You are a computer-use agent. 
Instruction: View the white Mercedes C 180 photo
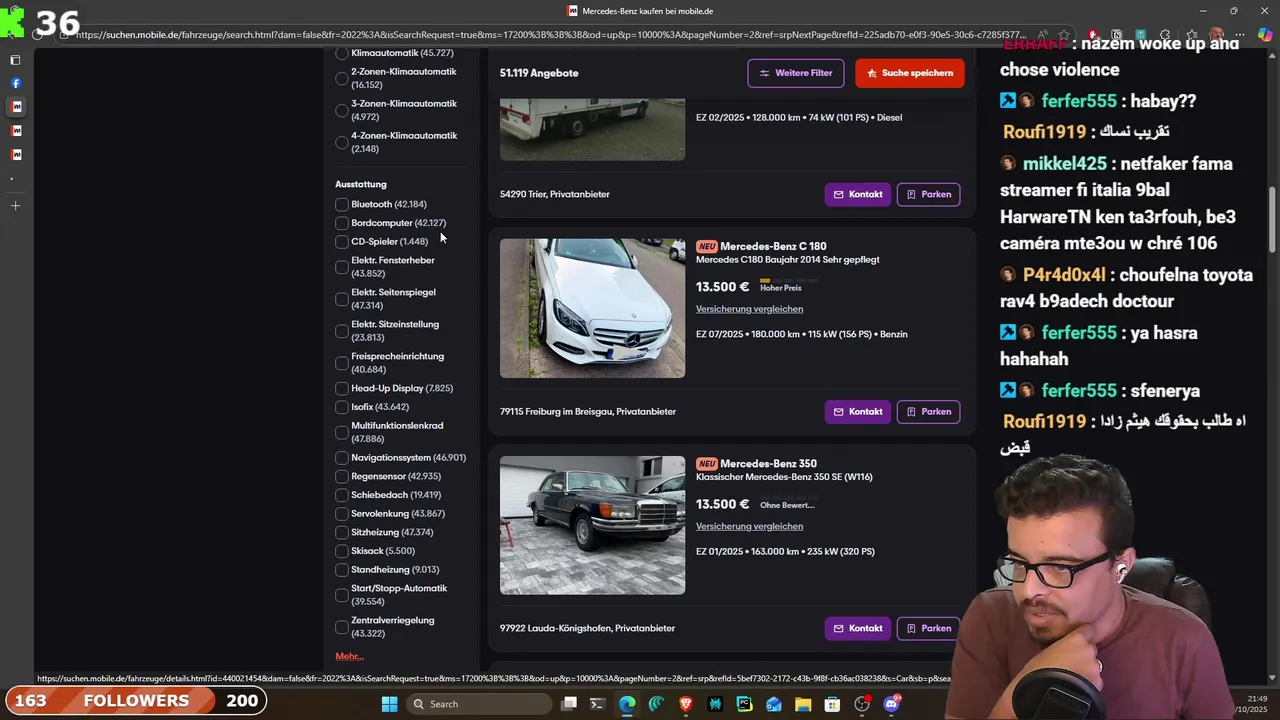click(x=592, y=308)
